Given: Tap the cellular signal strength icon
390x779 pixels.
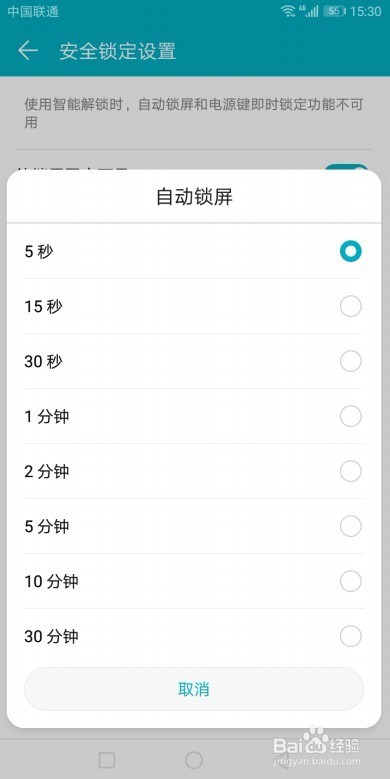Looking at the screenshot, I should click(309, 11).
